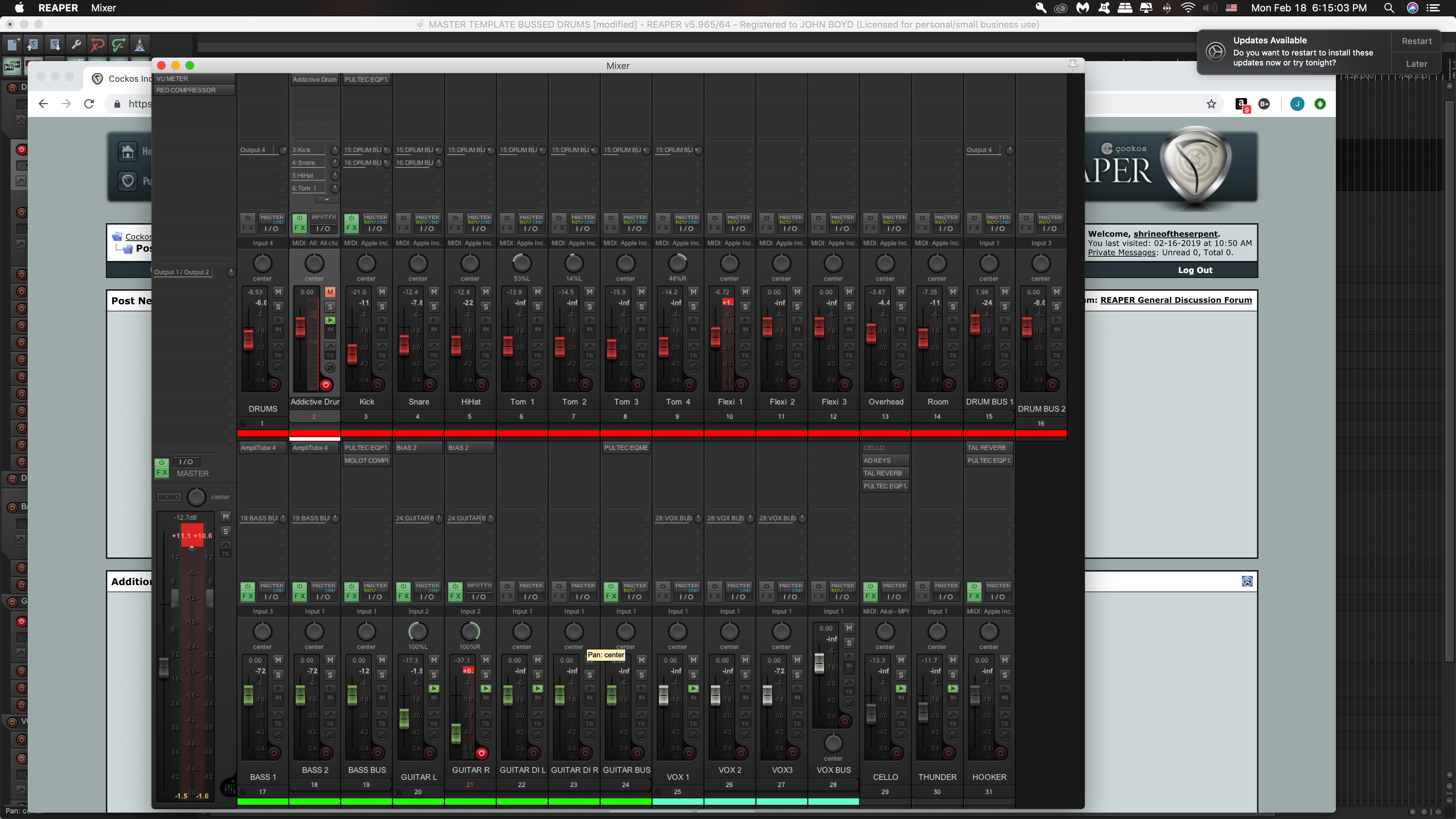Pin the Mixer window with pushpin icon

coord(1073,64)
